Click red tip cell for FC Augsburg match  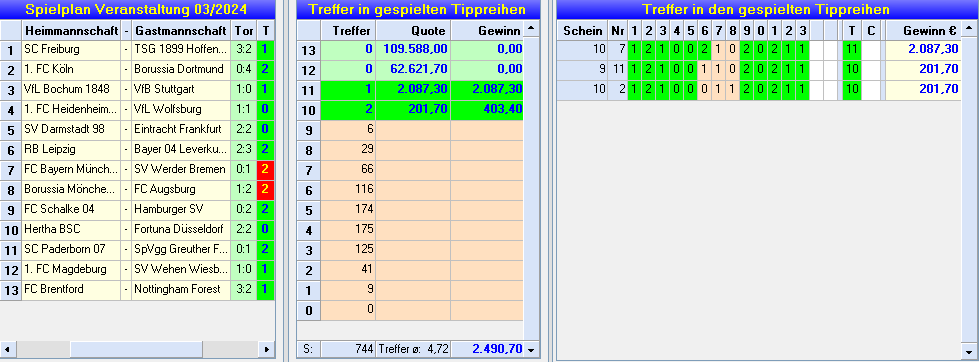[265, 189]
